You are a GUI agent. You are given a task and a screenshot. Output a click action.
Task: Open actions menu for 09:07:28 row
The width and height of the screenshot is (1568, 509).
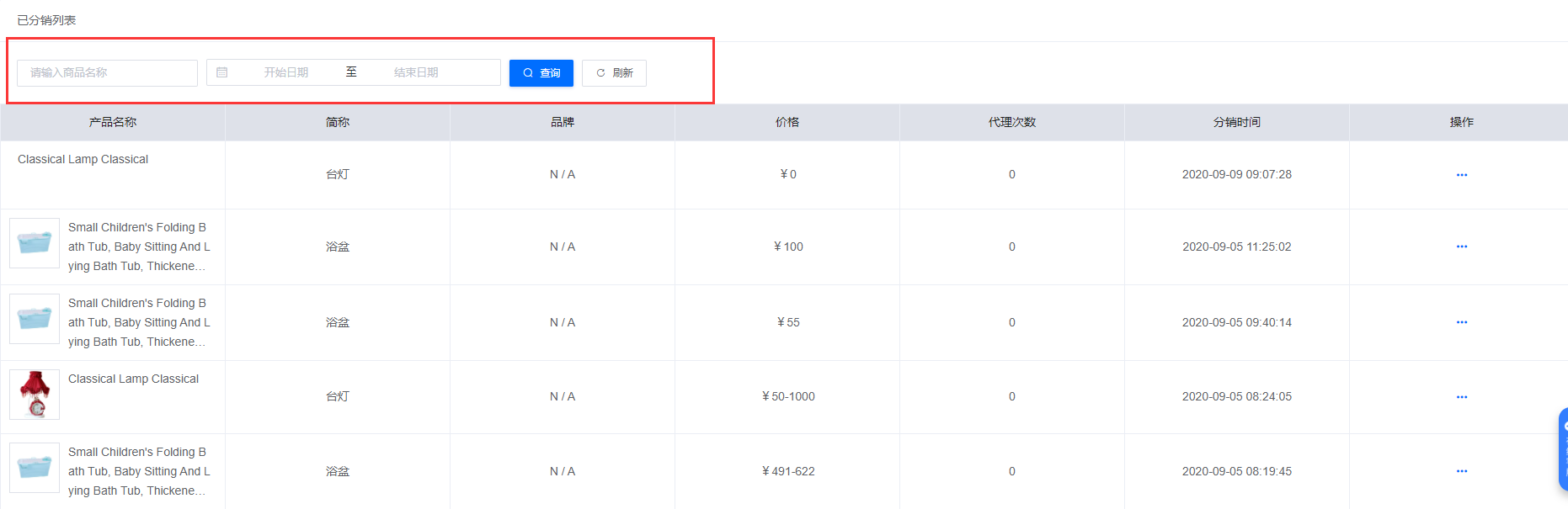[1461, 175]
